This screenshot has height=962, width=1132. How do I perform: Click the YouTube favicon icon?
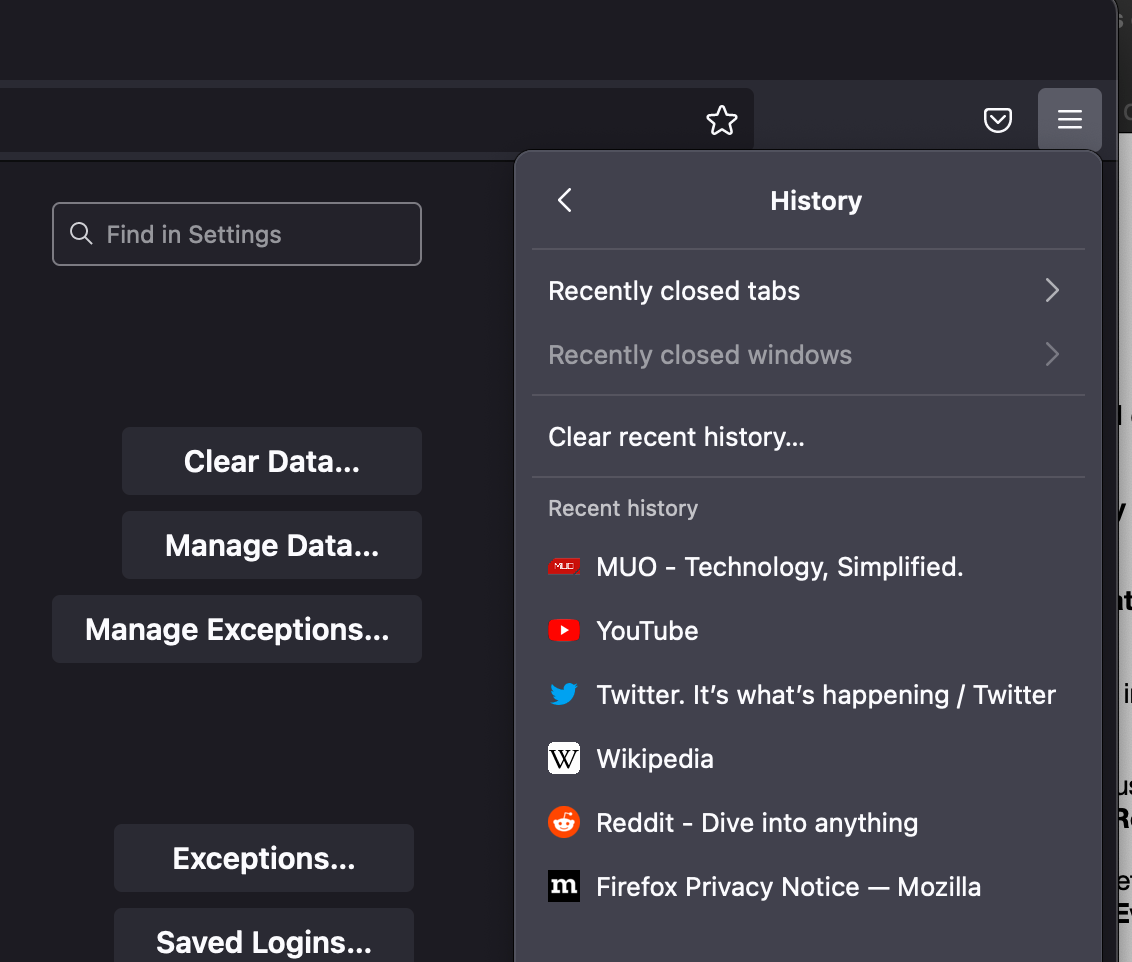564,631
